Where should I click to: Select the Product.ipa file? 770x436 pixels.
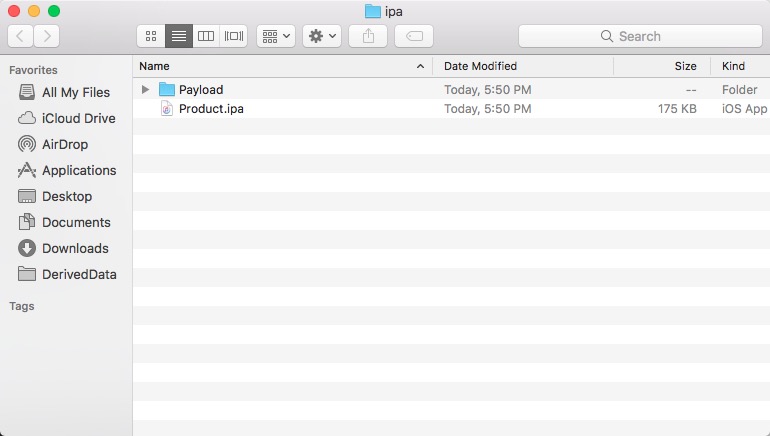(x=211, y=109)
